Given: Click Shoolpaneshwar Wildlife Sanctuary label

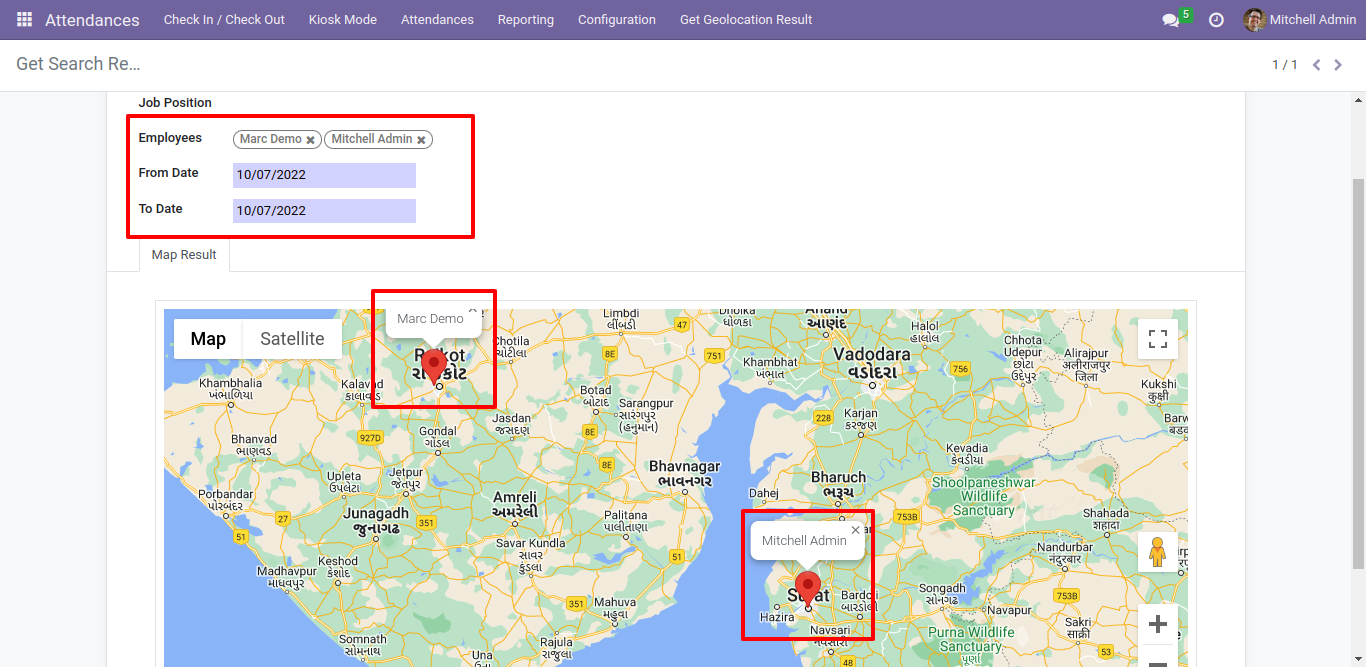Looking at the screenshot, I should (x=984, y=496).
